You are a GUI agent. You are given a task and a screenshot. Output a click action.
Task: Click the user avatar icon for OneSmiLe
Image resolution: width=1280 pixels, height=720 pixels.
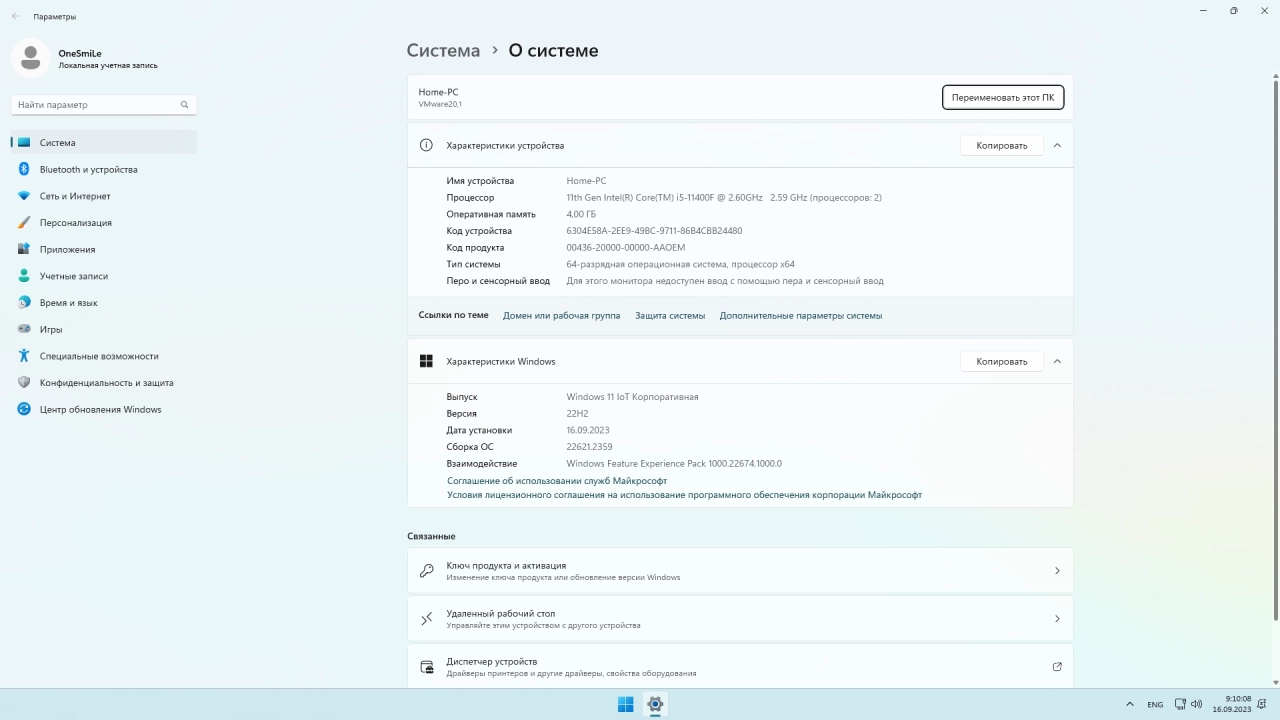pyautogui.click(x=30, y=58)
